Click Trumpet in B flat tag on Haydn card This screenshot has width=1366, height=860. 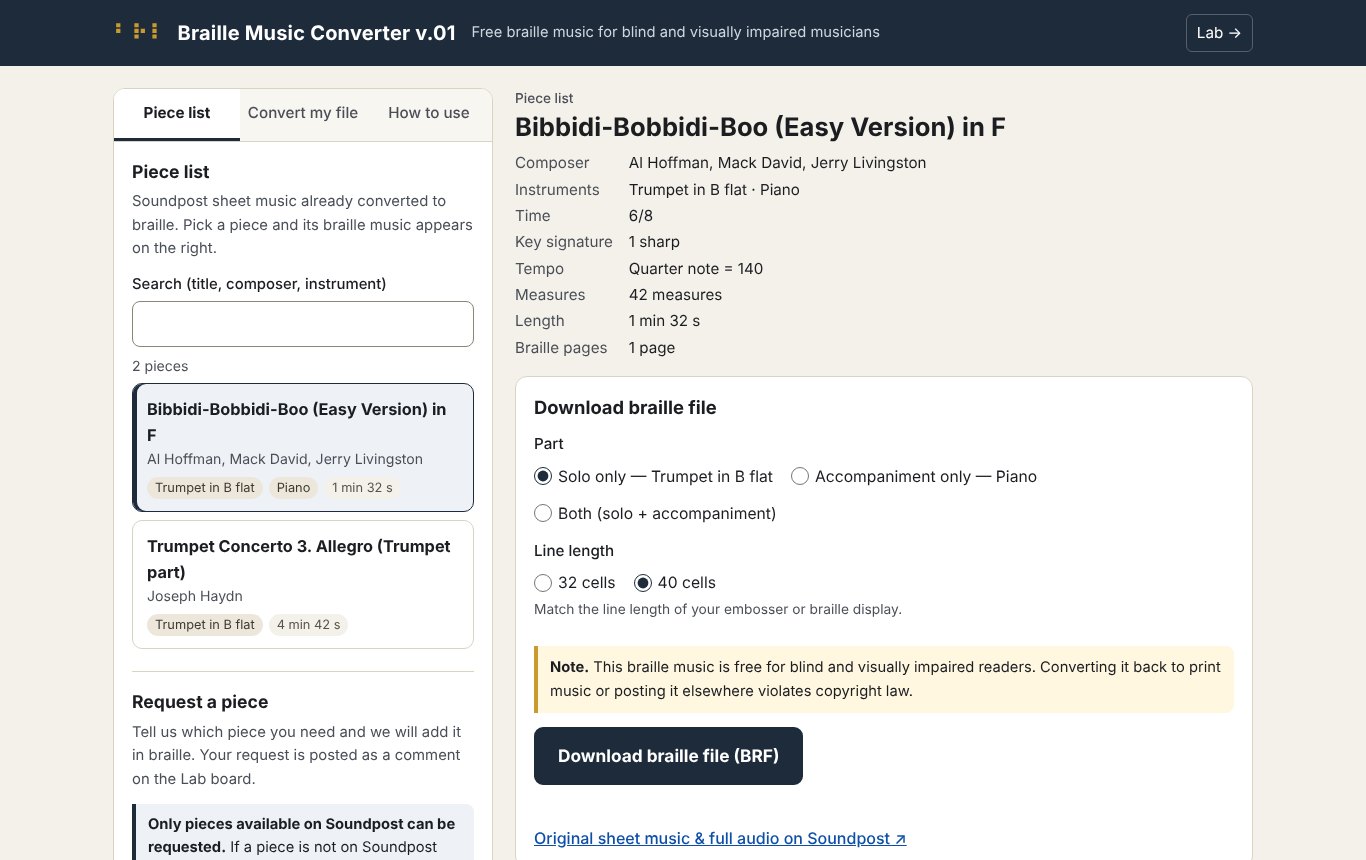tap(205, 625)
